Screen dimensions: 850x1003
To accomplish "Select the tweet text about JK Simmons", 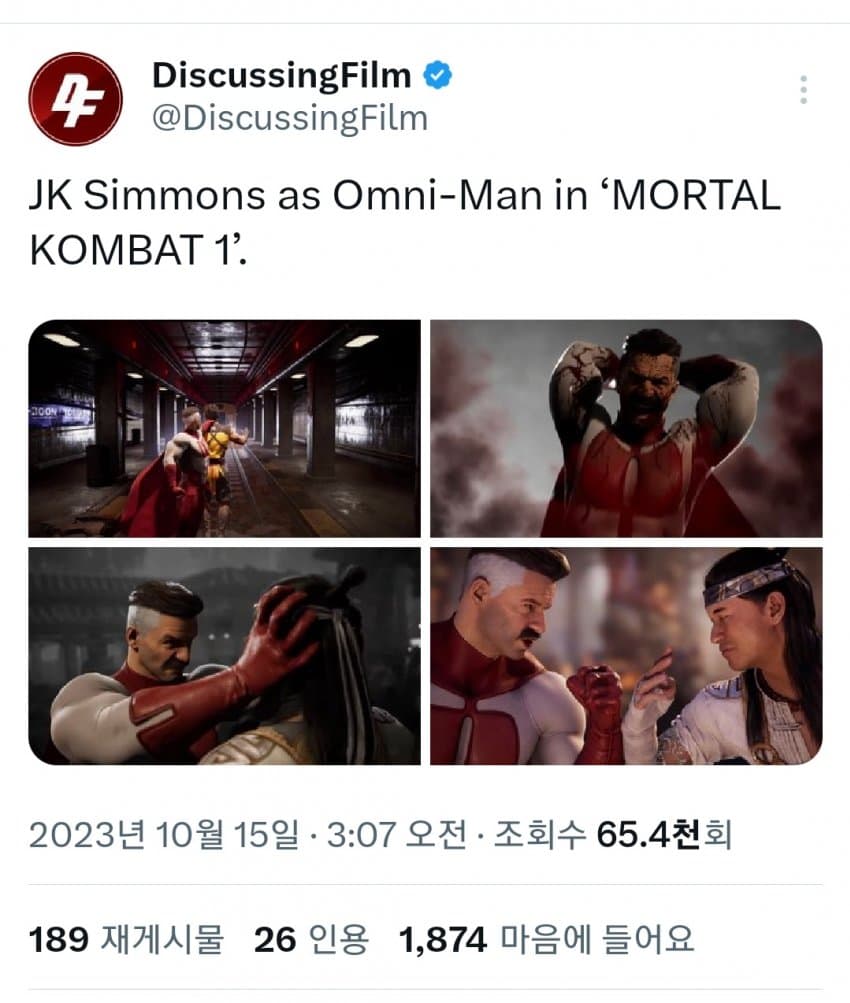I will 405,222.
